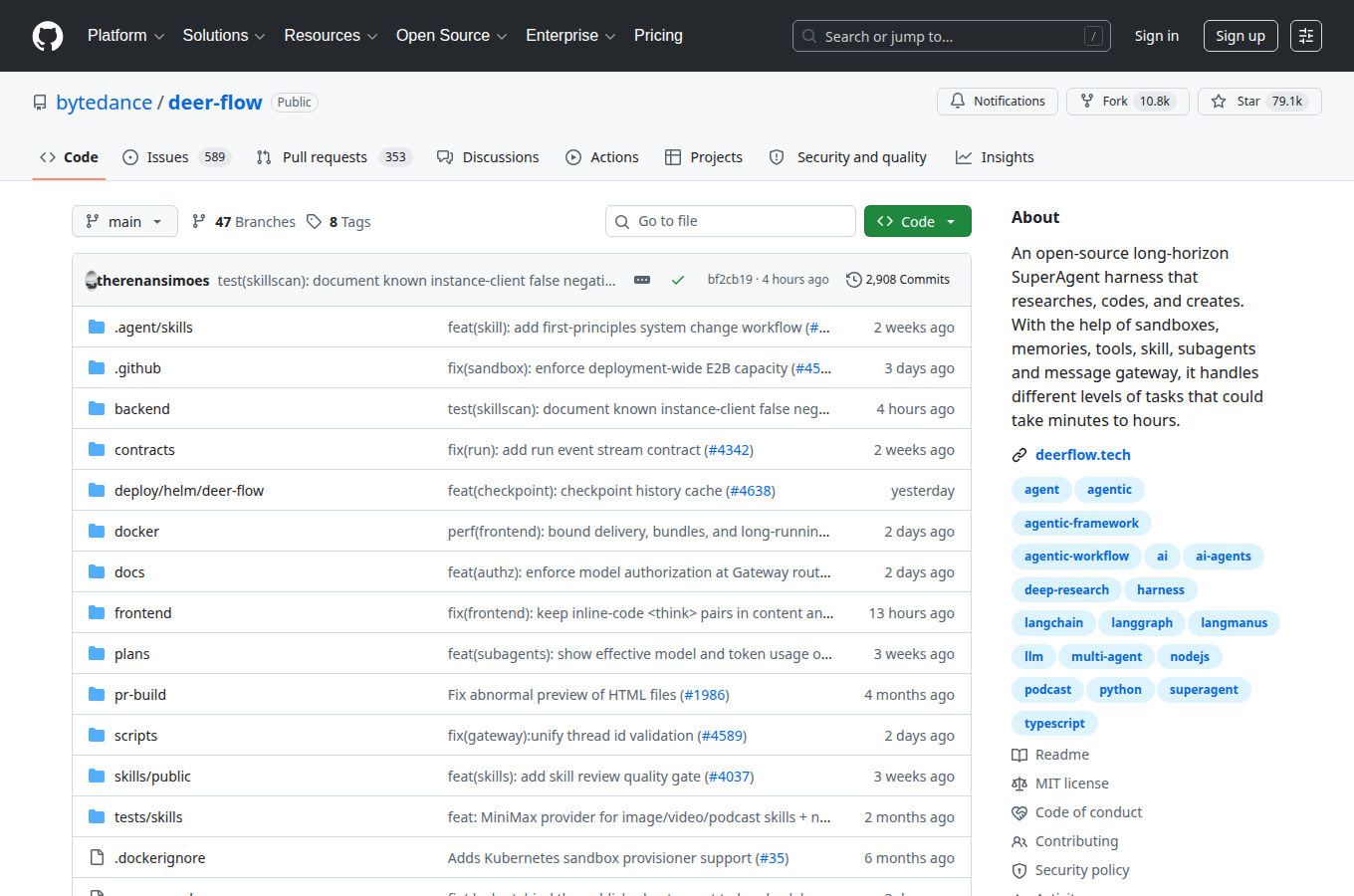
Task: Open the .agent/skills folder icon
Action: point(97,327)
